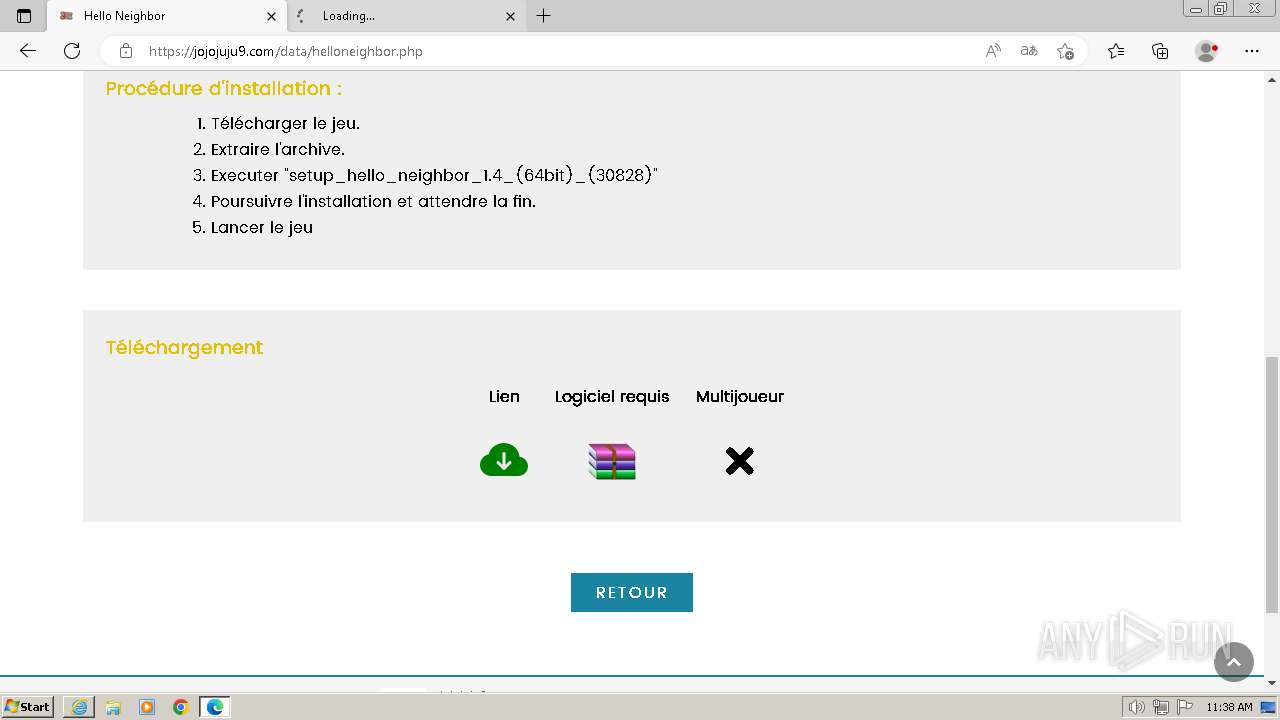Open the tab actions menu icon

coord(24,16)
